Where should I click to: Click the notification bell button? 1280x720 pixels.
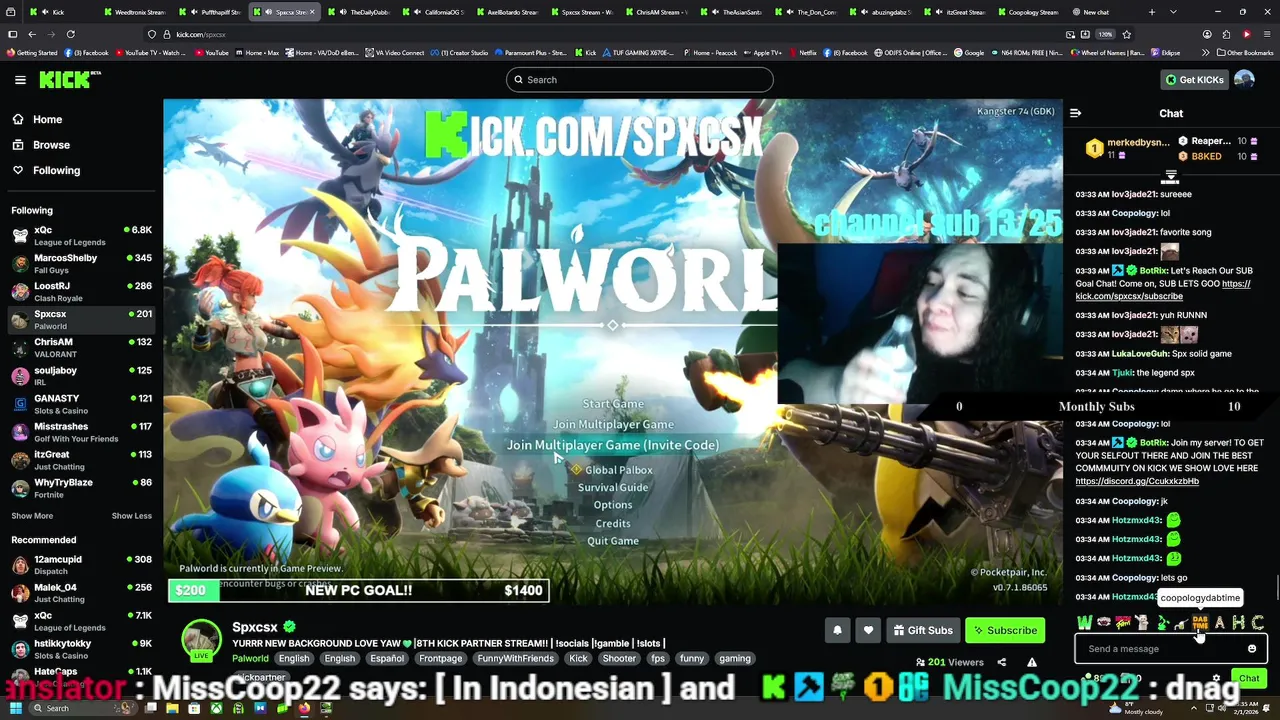click(838, 630)
